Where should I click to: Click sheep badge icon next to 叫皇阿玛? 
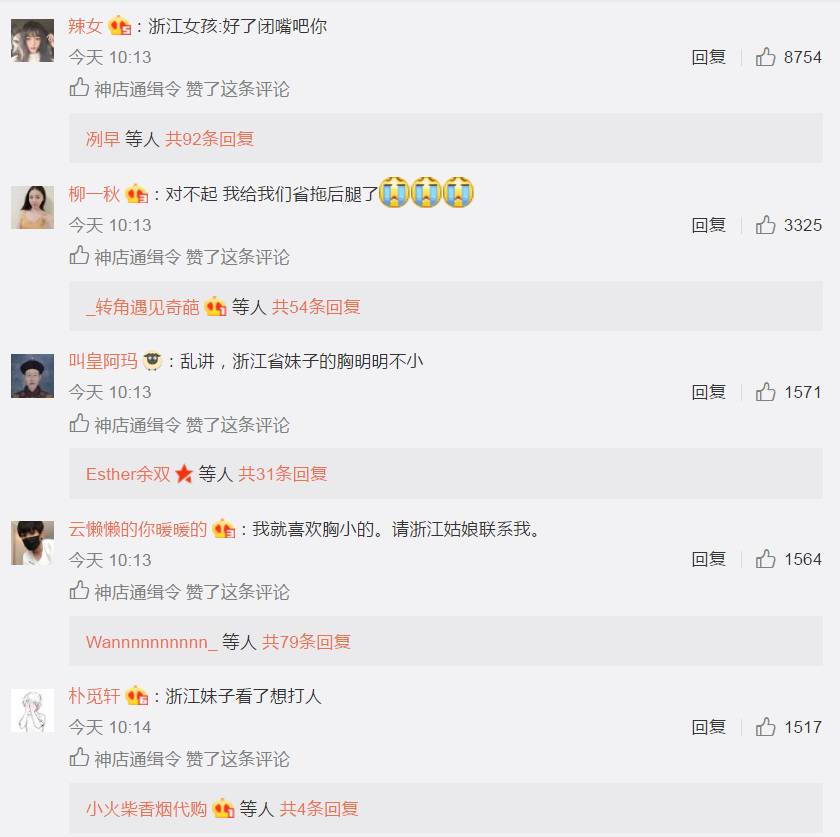click(x=153, y=361)
